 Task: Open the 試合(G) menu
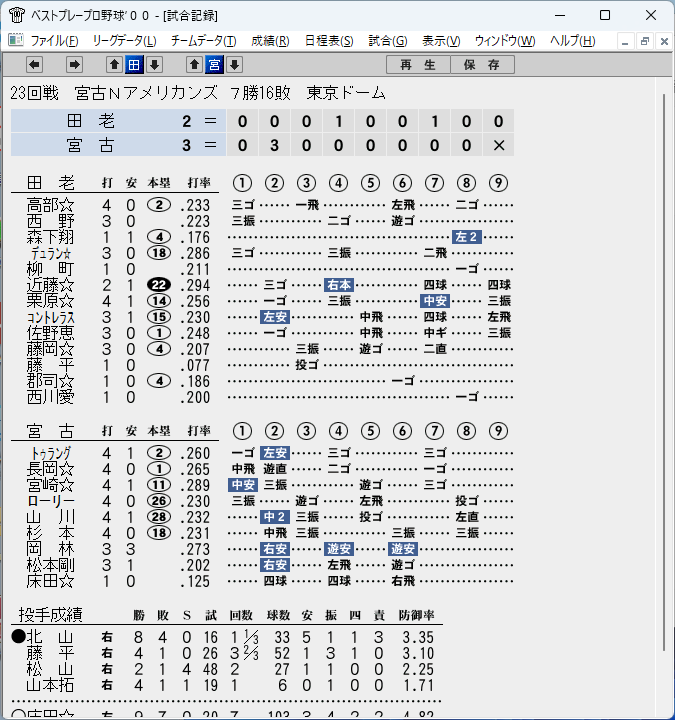click(387, 41)
